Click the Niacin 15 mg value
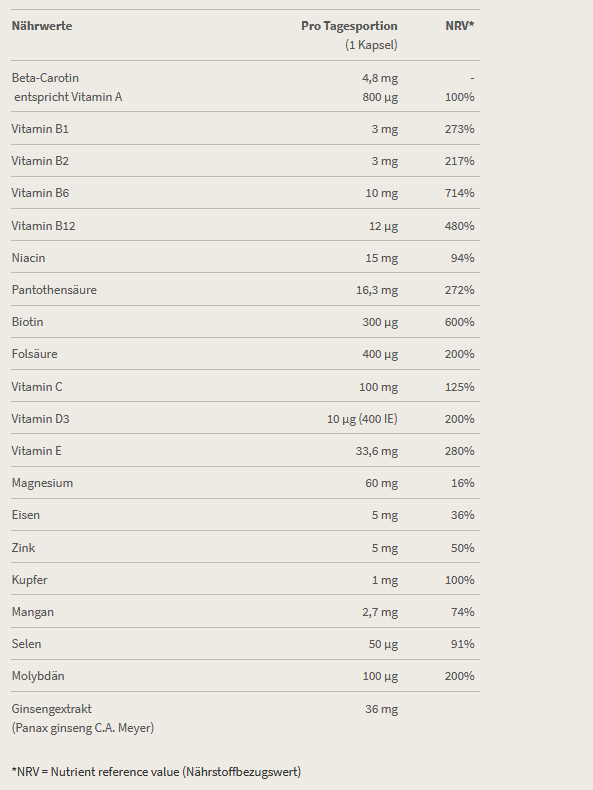The height and width of the screenshot is (790, 593). (x=381, y=258)
